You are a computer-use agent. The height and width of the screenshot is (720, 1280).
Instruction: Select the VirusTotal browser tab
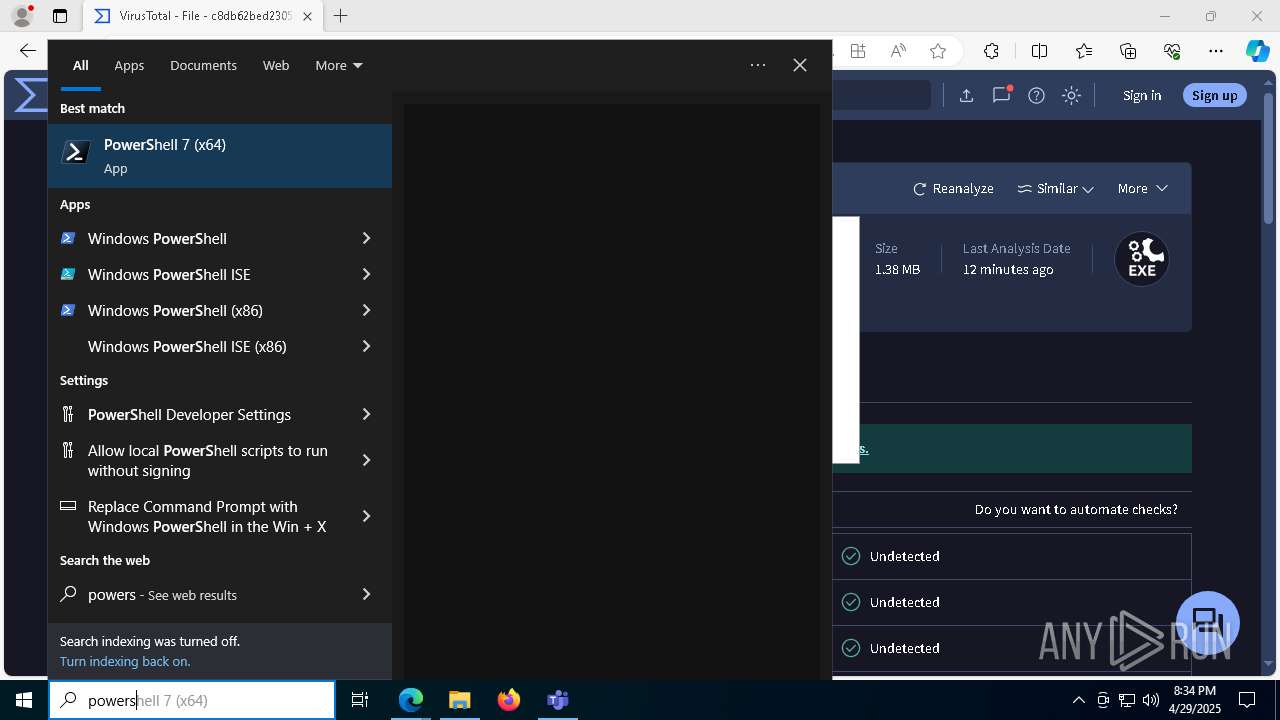point(203,16)
